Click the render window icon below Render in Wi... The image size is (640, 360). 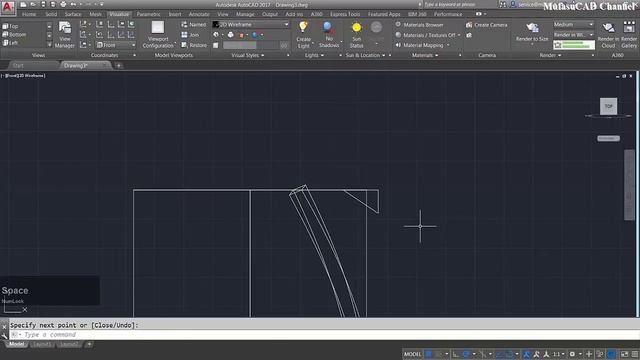[x=558, y=45]
